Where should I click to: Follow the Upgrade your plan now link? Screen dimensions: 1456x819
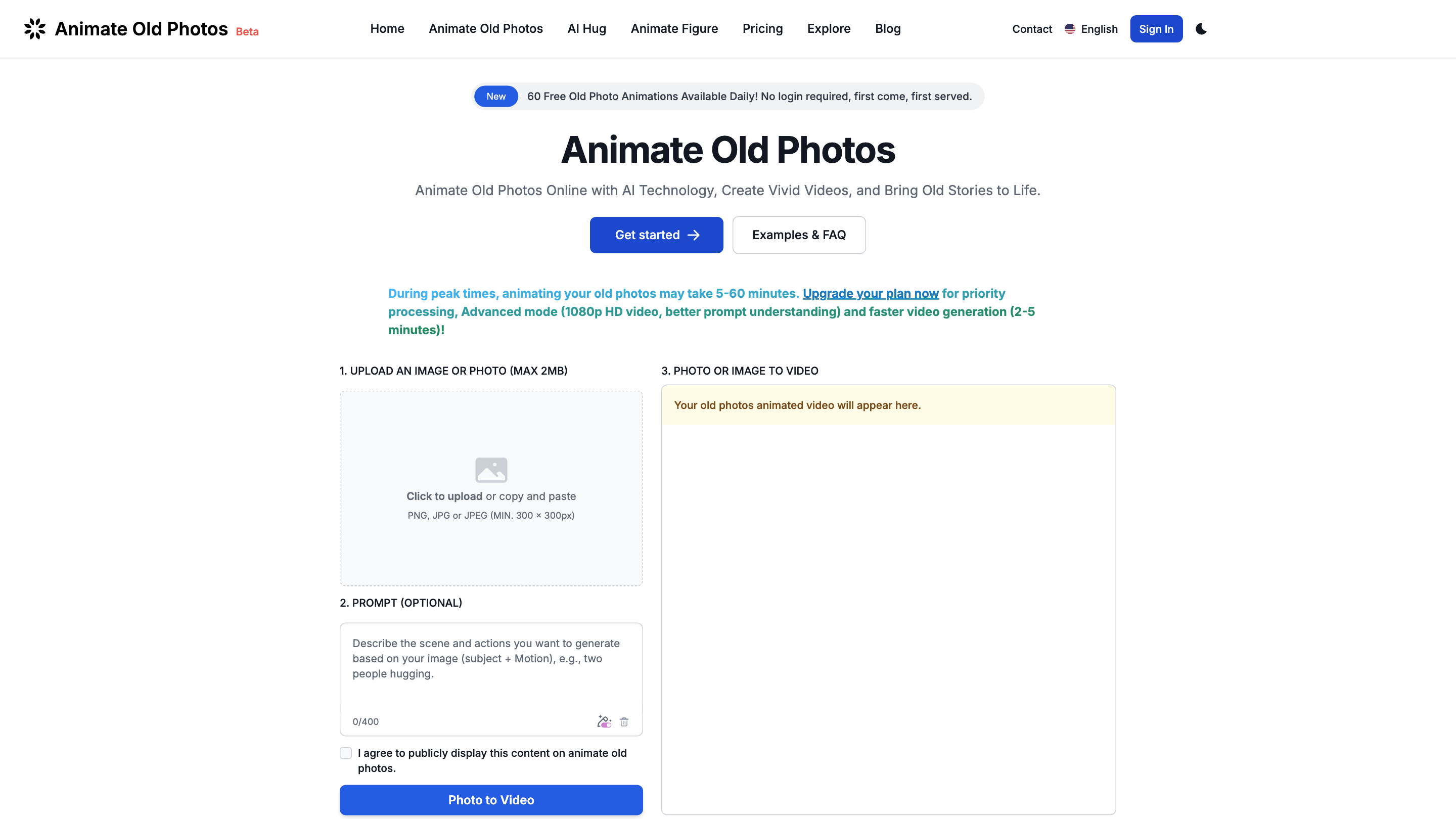(870, 293)
